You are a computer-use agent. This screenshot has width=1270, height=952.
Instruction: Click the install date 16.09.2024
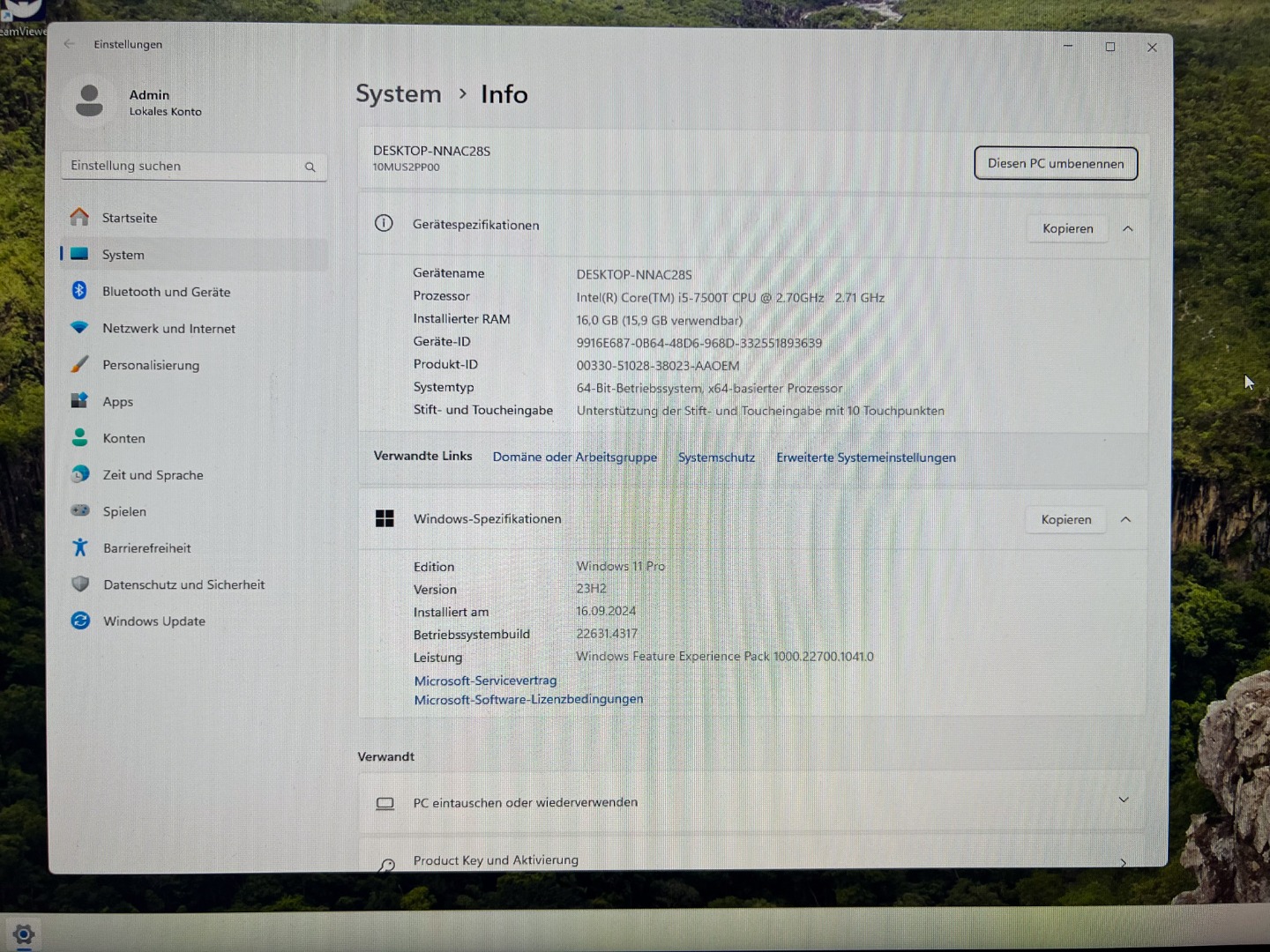click(606, 611)
